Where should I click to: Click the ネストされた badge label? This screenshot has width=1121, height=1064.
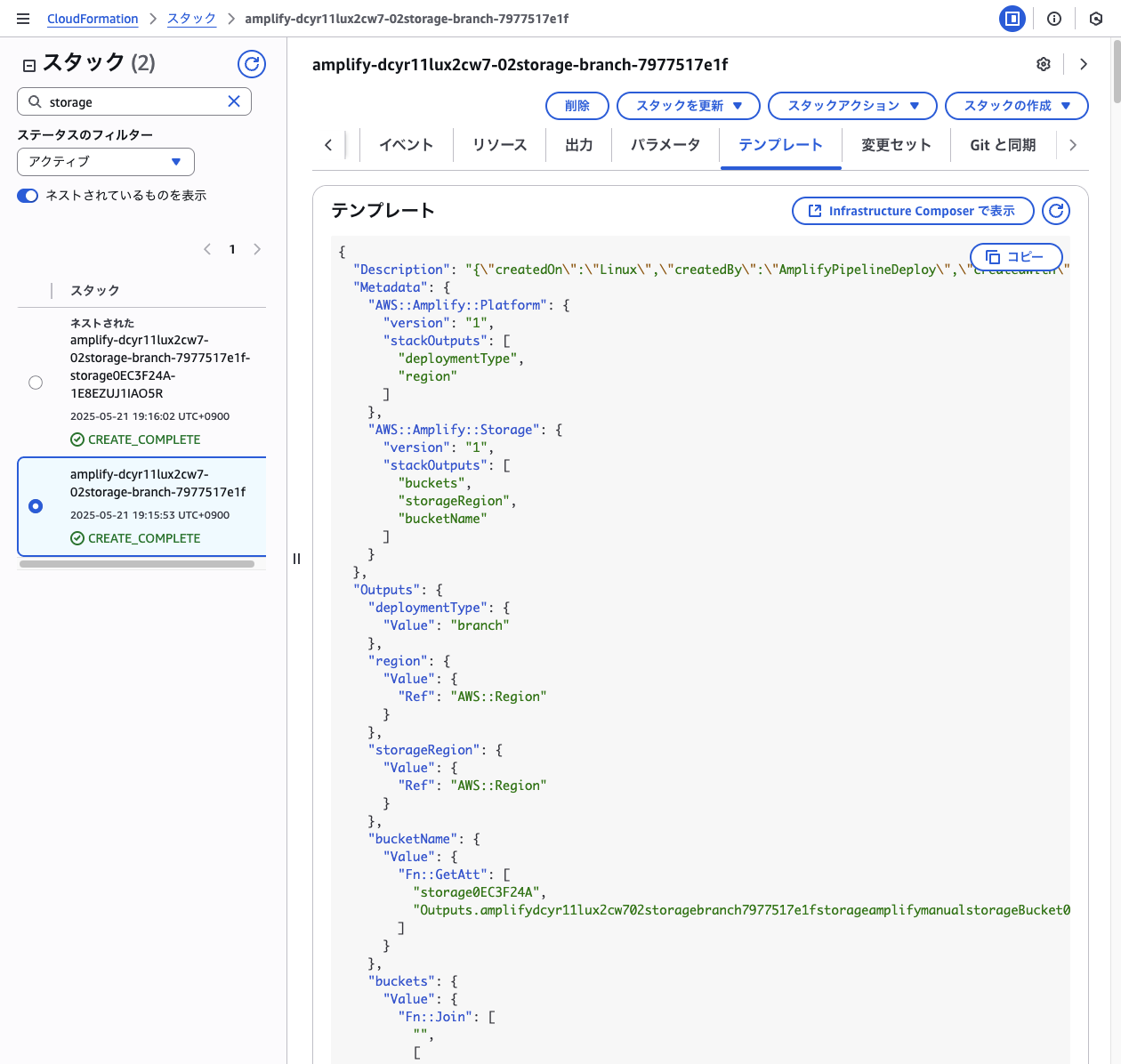point(102,323)
